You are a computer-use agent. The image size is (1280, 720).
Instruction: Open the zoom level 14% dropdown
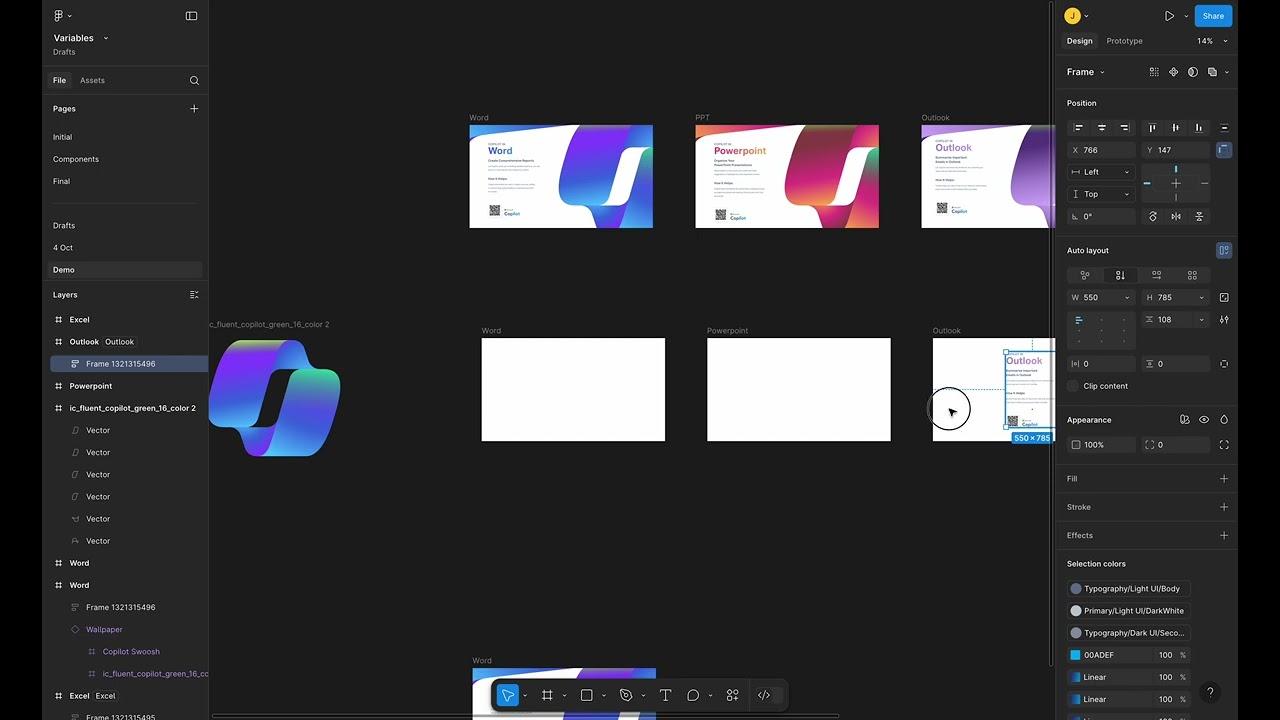1212,41
